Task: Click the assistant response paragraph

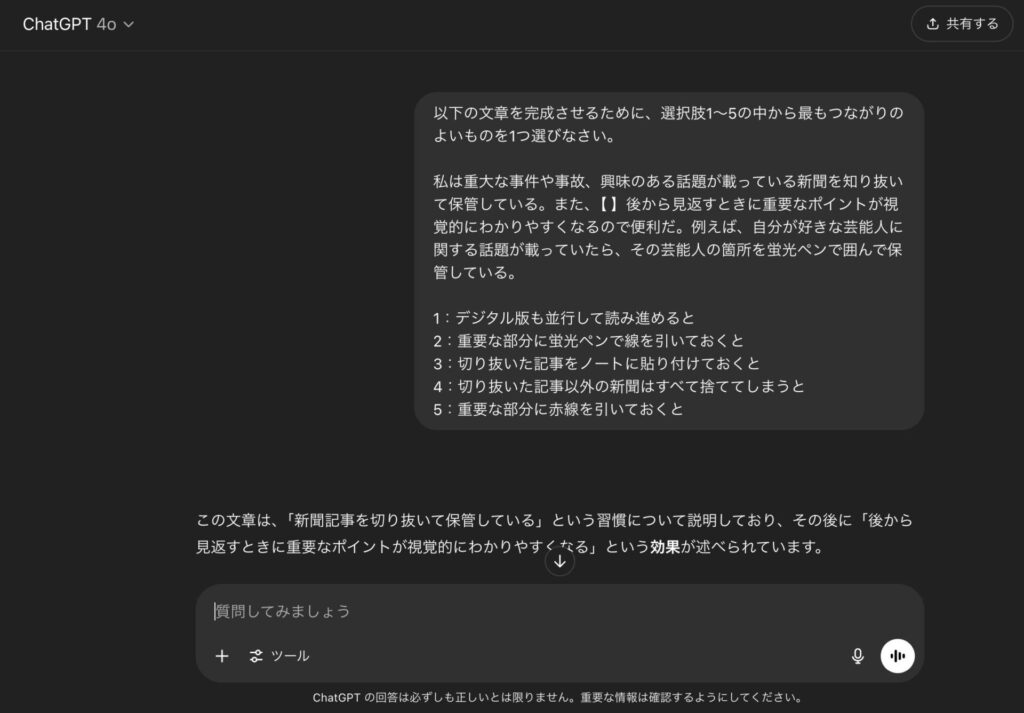Action: tap(554, 533)
